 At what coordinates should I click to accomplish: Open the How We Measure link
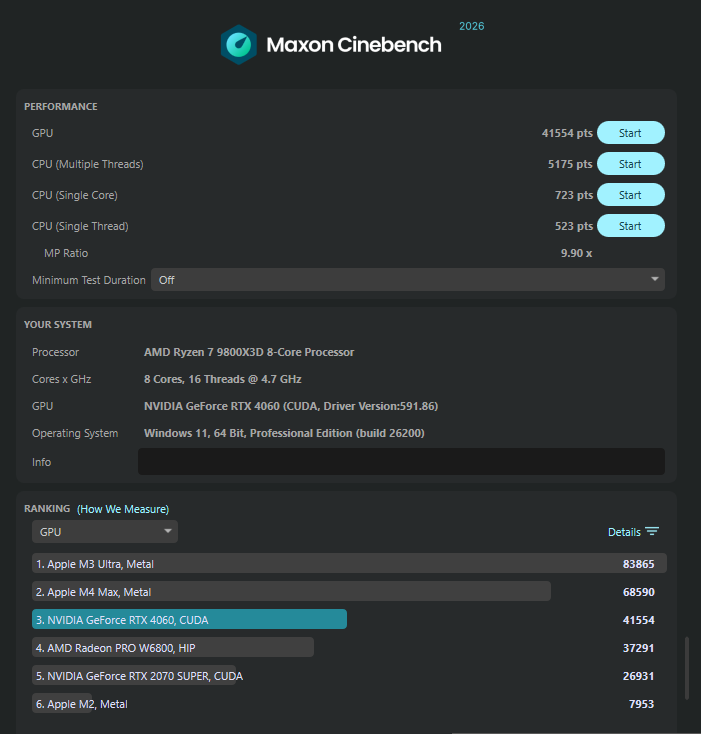coord(123,509)
